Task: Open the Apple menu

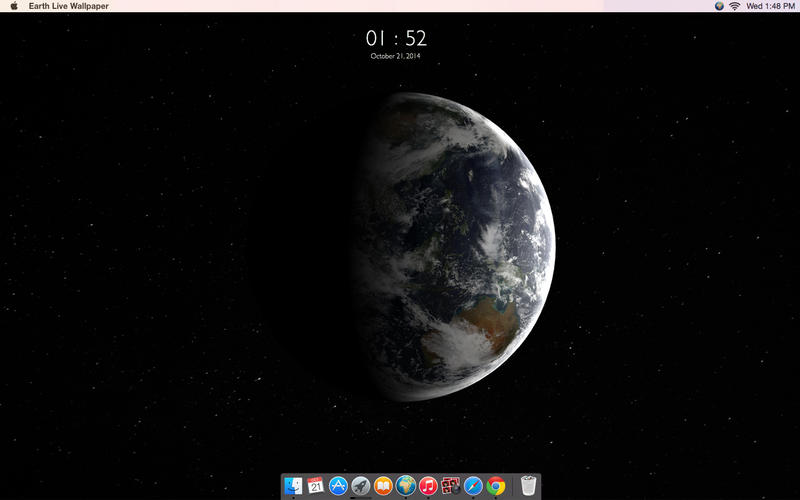Action: point(14,6)
